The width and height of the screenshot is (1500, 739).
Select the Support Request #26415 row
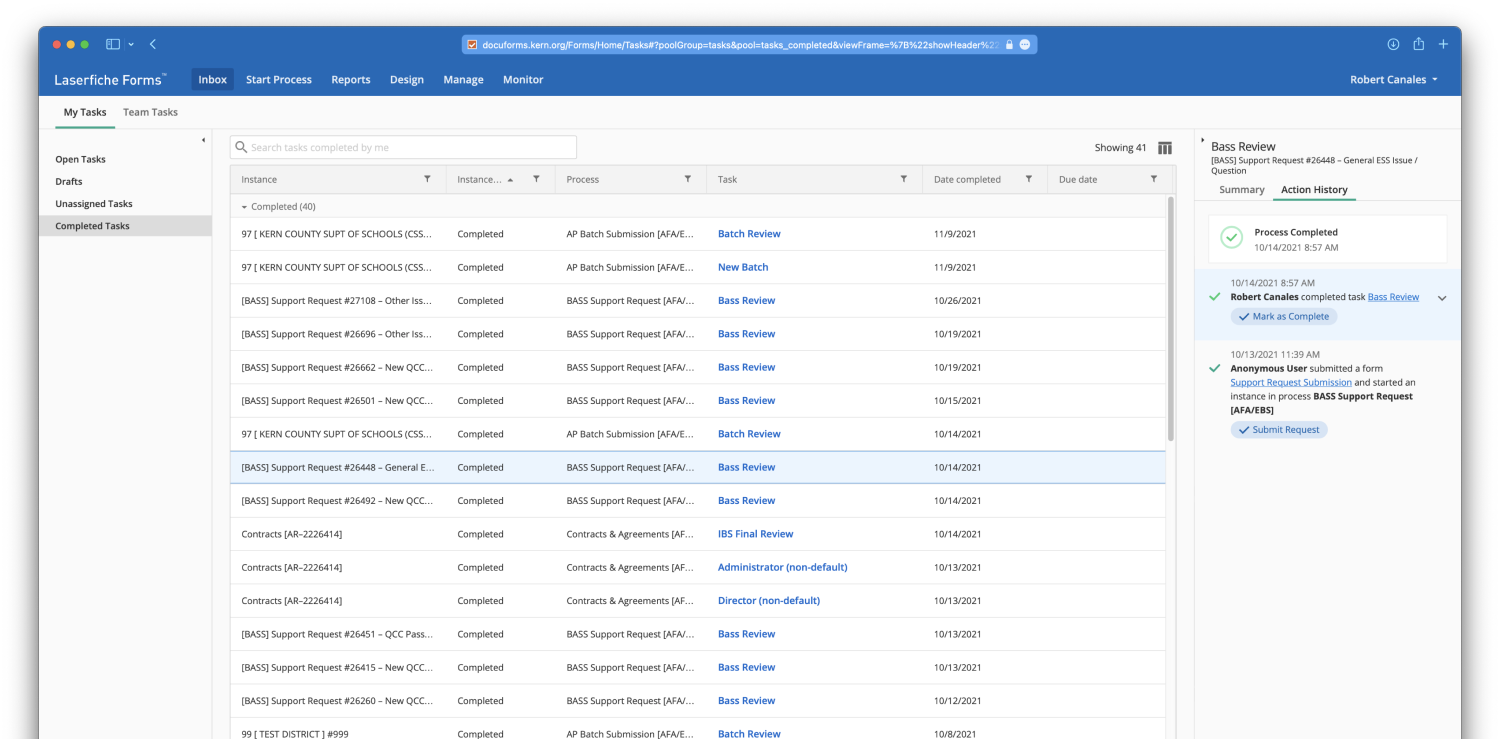coord(698,668)
